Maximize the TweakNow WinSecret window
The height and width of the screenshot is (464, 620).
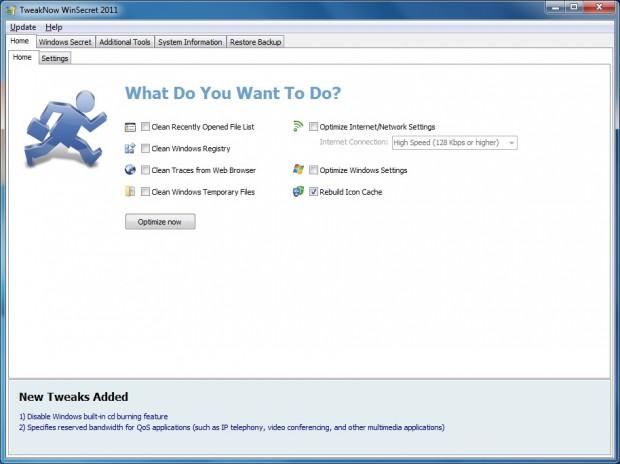pyautogui.click(x=573, y=8)
